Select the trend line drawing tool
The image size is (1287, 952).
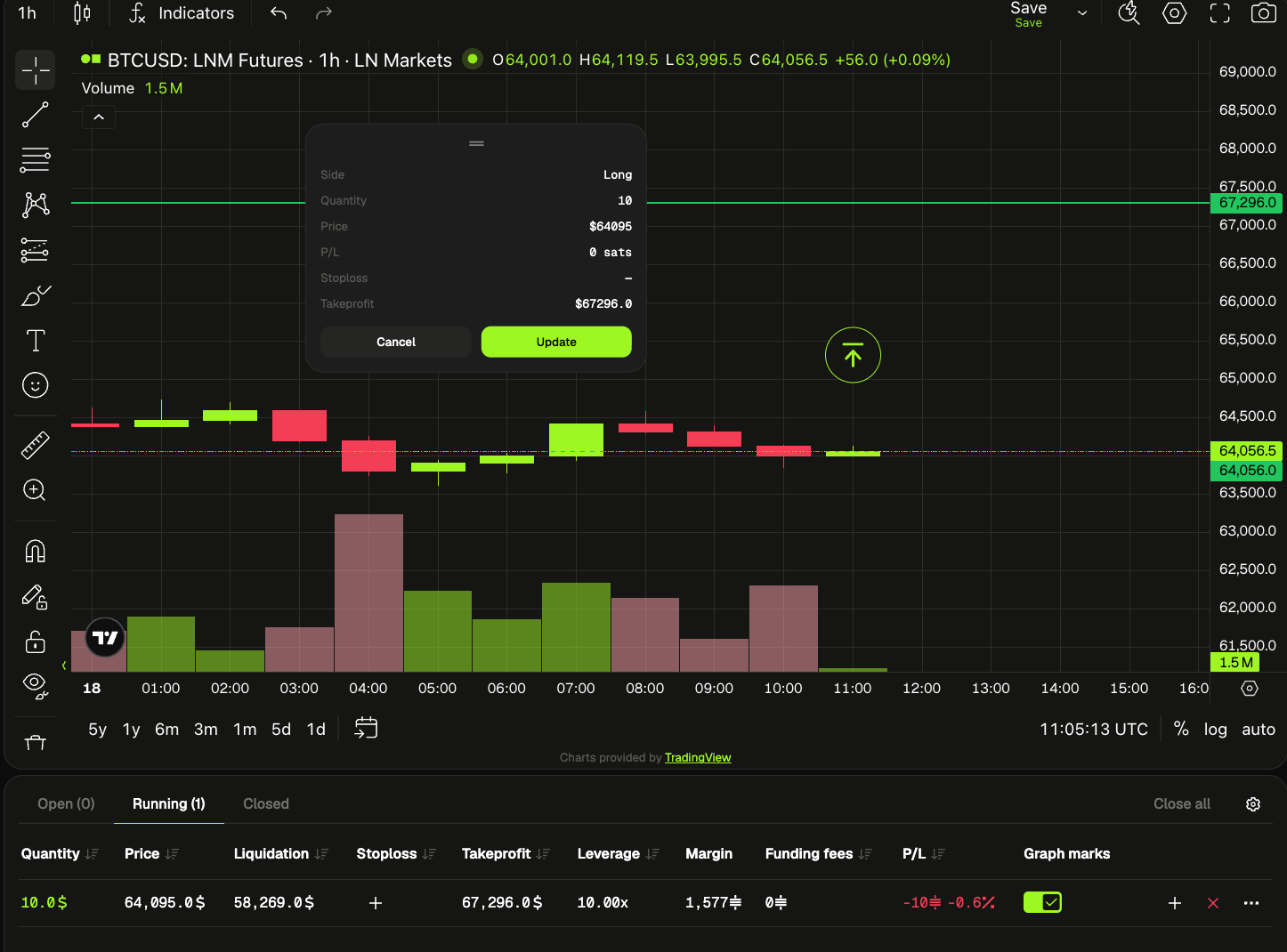click(36, 115)
